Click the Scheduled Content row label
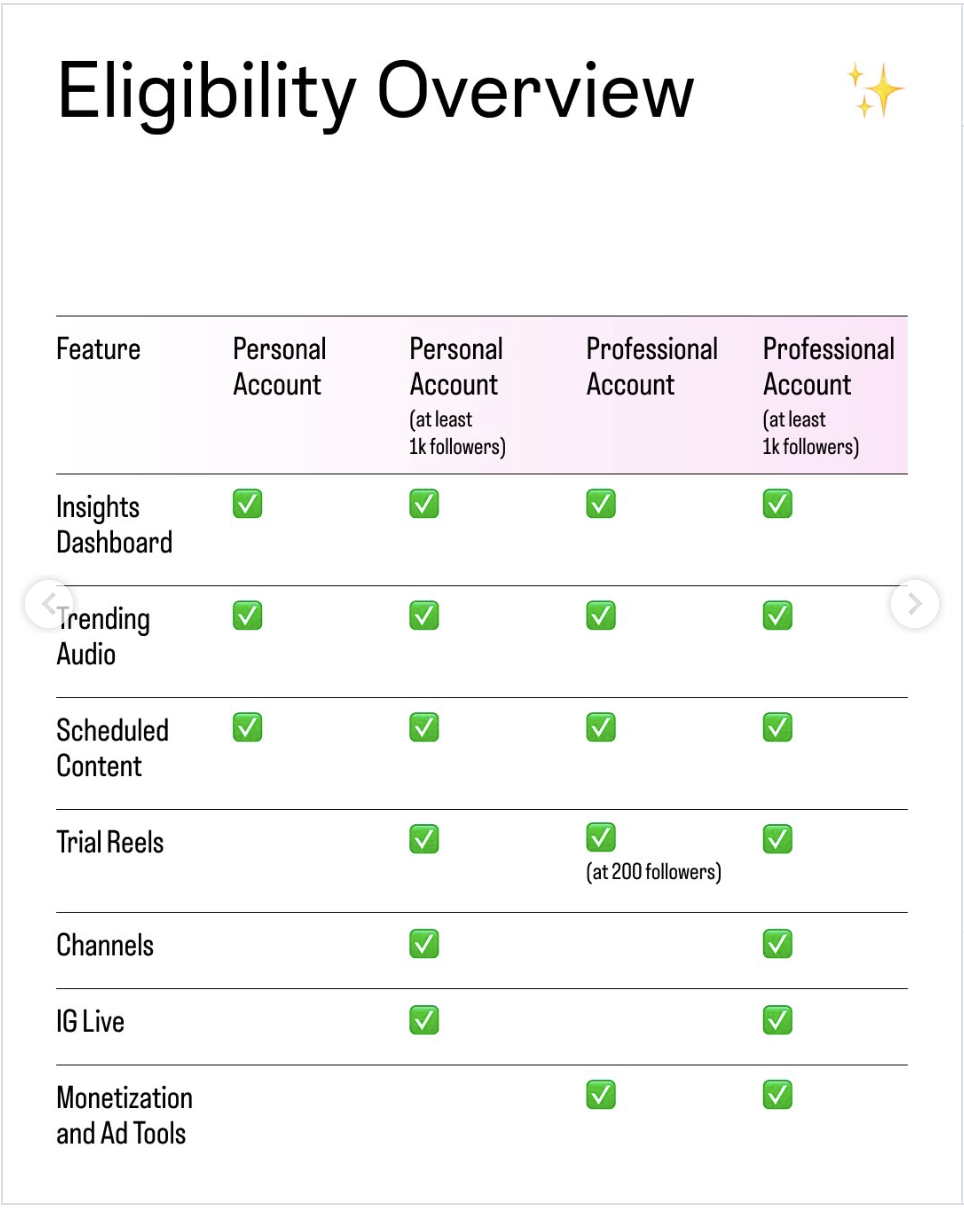The image size is (964, 1210). pyautogui.click(x=112, y=748)
